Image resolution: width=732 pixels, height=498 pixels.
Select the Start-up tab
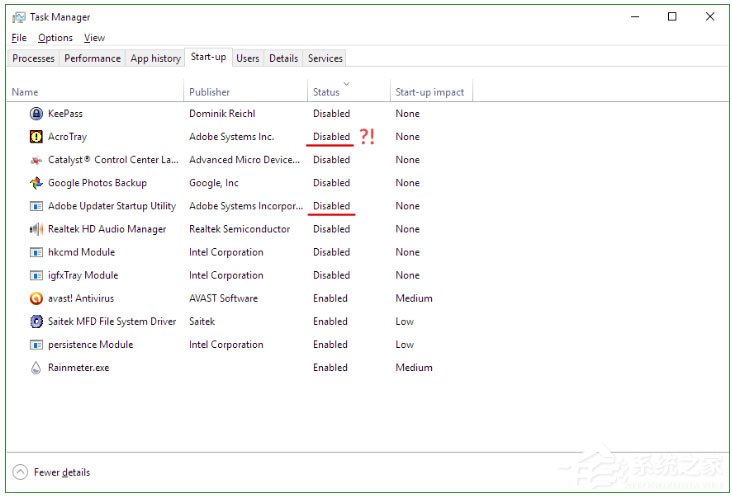tap(208, 57)
